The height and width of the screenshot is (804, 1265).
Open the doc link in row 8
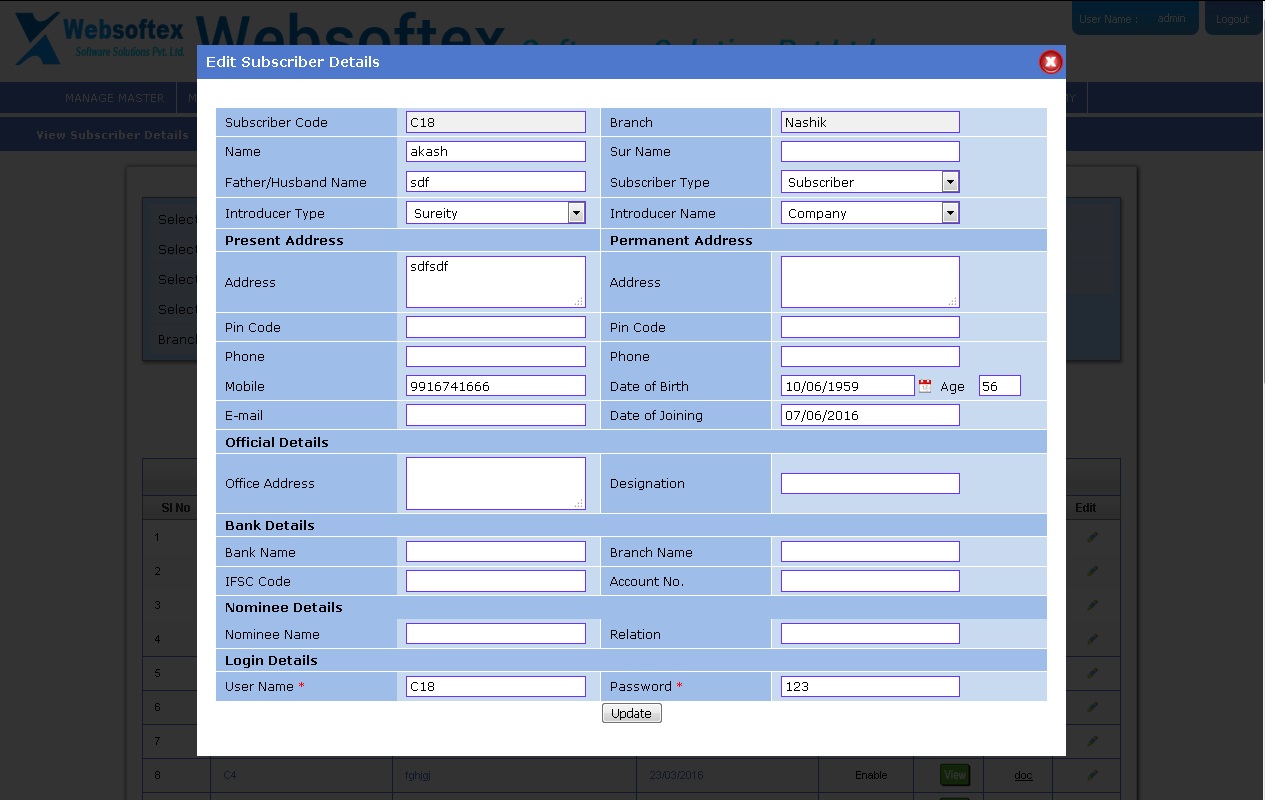pos(1023,775)
